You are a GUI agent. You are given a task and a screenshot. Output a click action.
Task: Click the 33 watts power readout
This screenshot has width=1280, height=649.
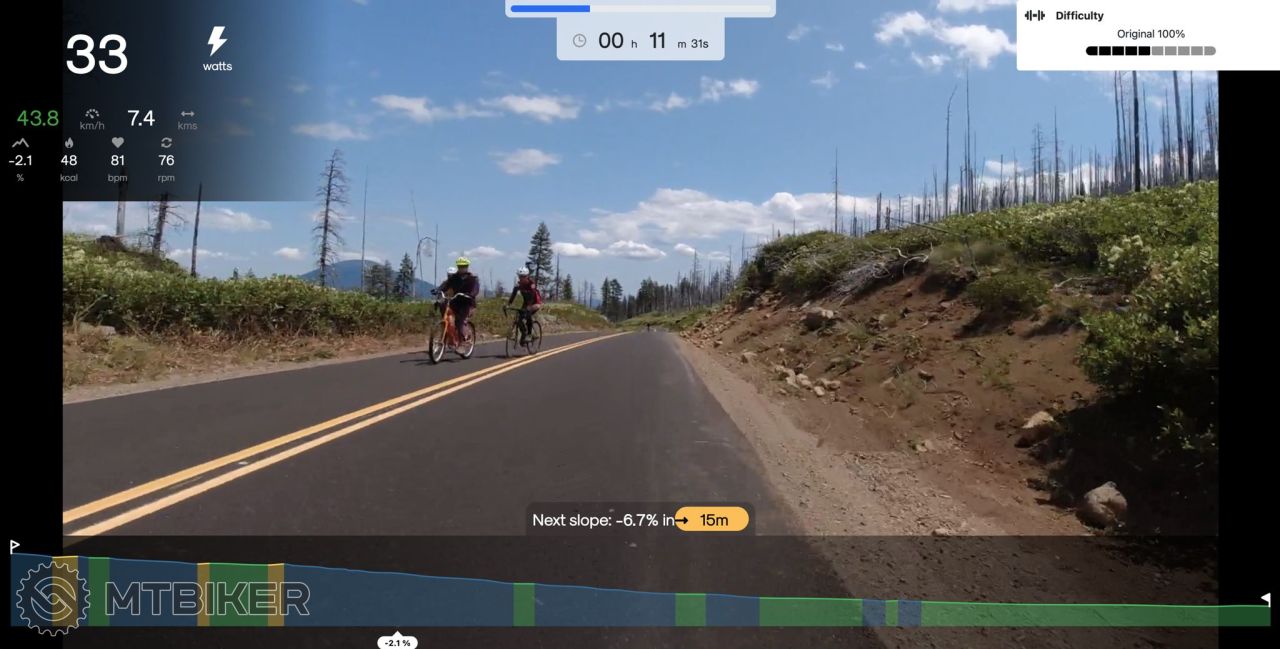click(x=97, y=55)
